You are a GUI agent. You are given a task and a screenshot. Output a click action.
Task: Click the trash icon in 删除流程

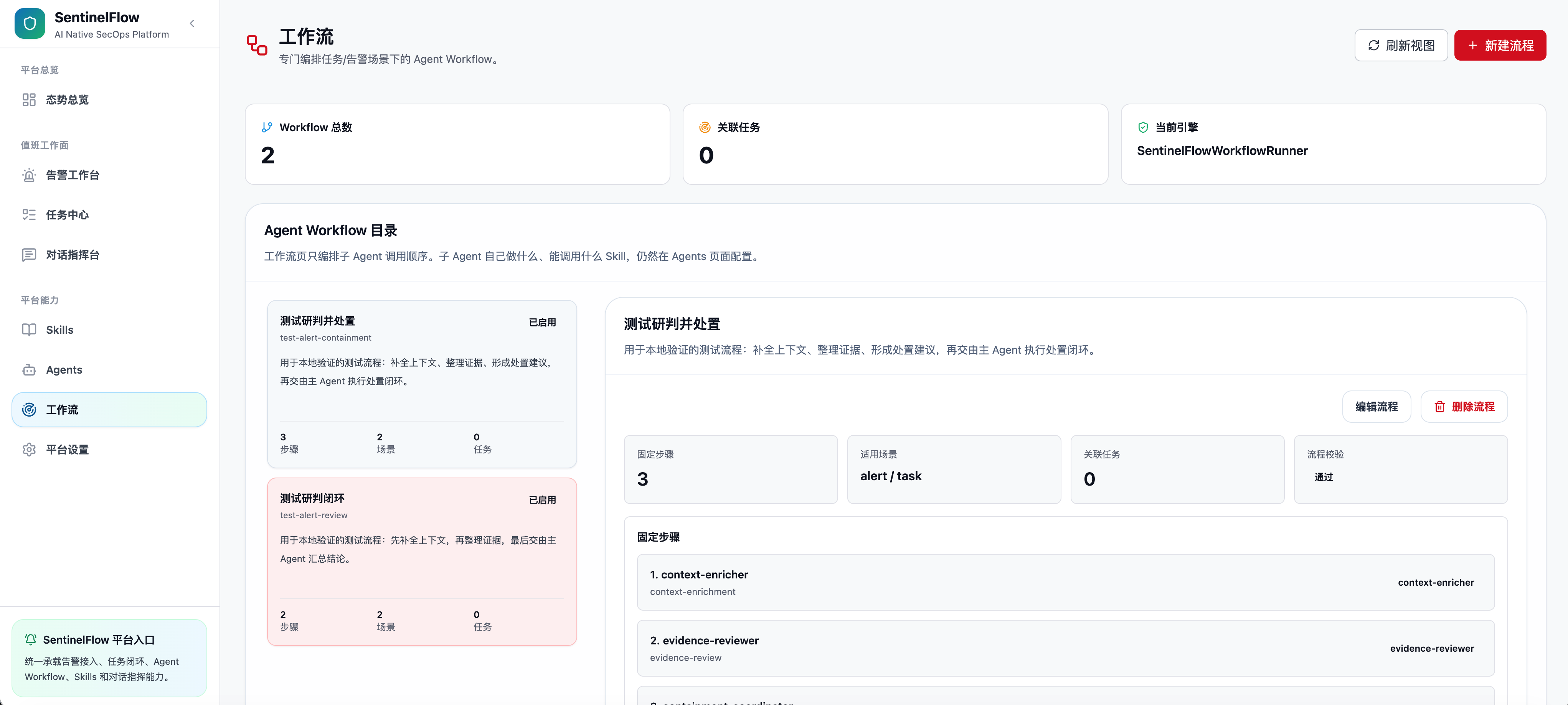1439,407
